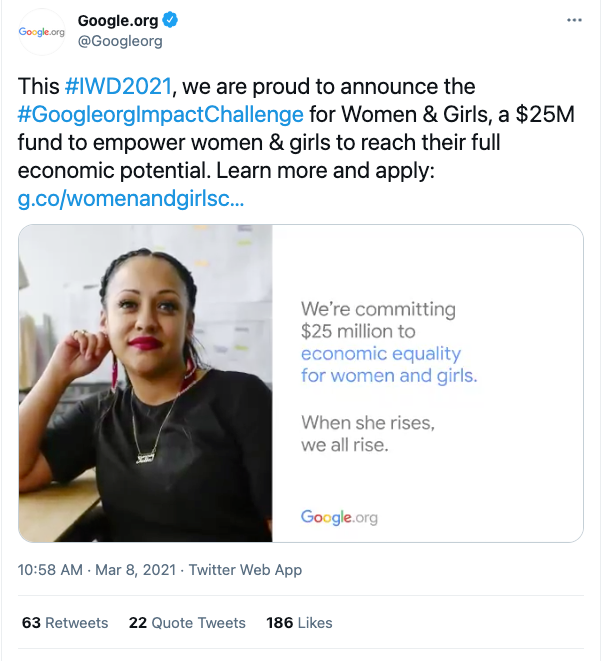Image resolution: width=614 pixels, height=661 pixels.
Task: Open the tweet's three-dot more menu
Action: coord(573,20)
